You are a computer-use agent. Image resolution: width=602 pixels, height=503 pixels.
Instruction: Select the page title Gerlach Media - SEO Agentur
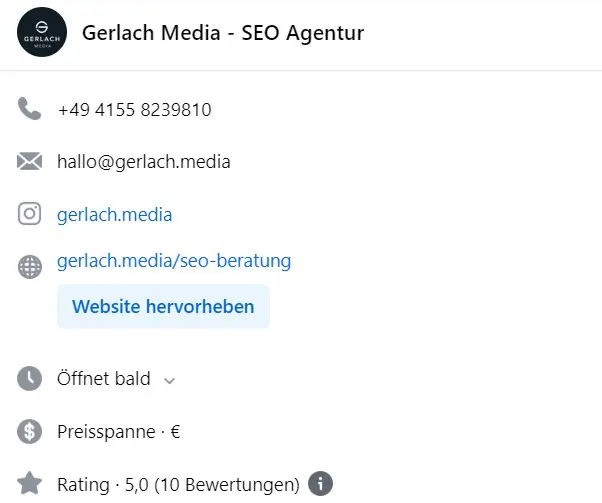pyautogui.click(x=222, y=33)
